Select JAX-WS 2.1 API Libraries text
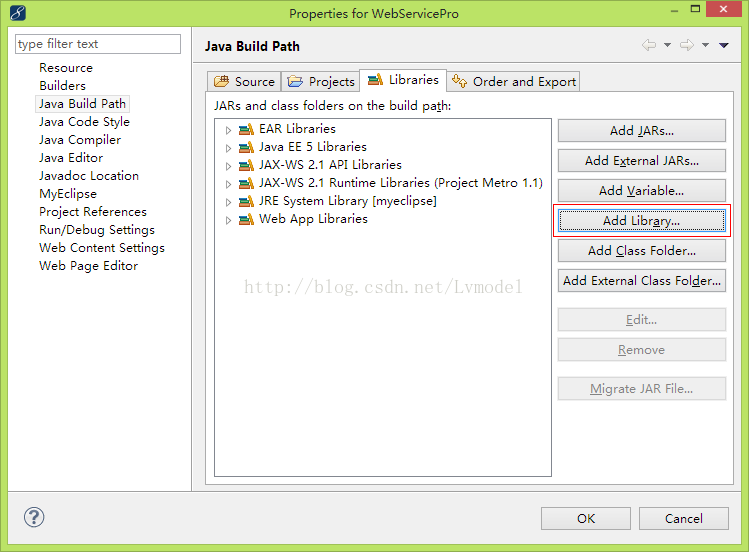 [330, 165]
